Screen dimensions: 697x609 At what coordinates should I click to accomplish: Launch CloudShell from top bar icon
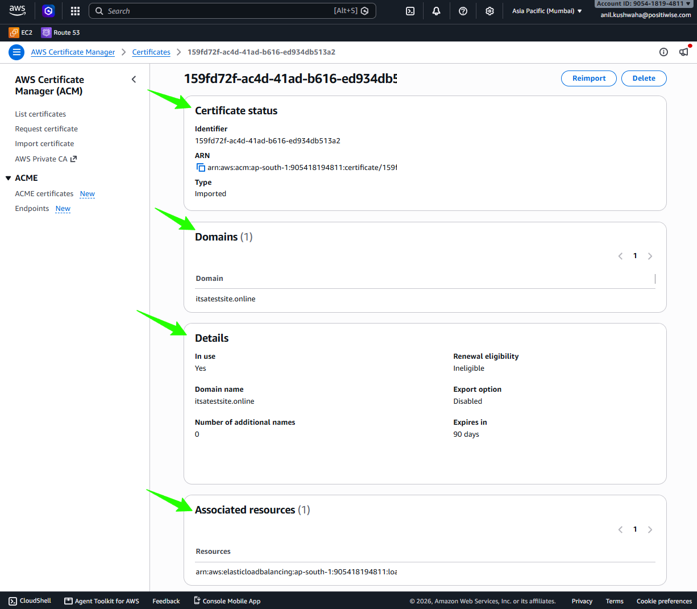410,11
